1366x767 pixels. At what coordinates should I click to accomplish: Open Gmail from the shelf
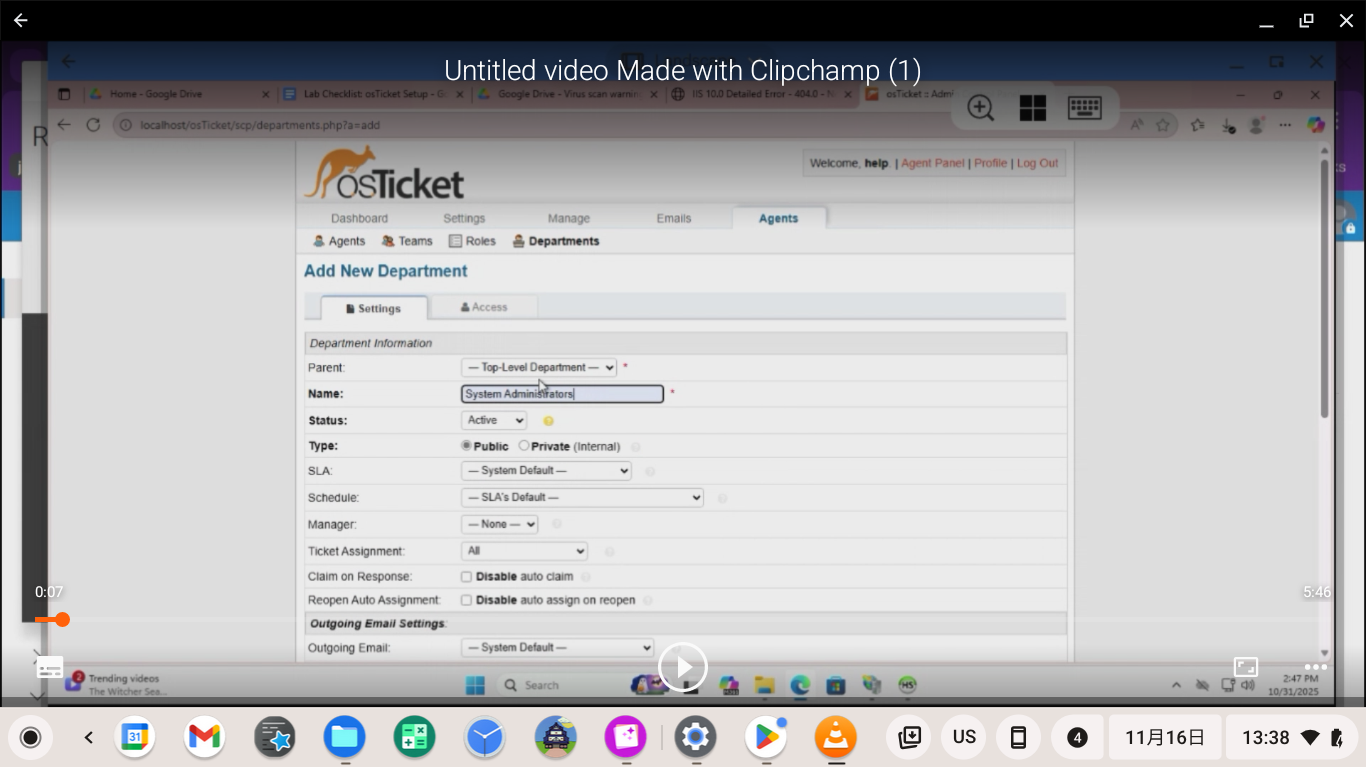(204, 738)
